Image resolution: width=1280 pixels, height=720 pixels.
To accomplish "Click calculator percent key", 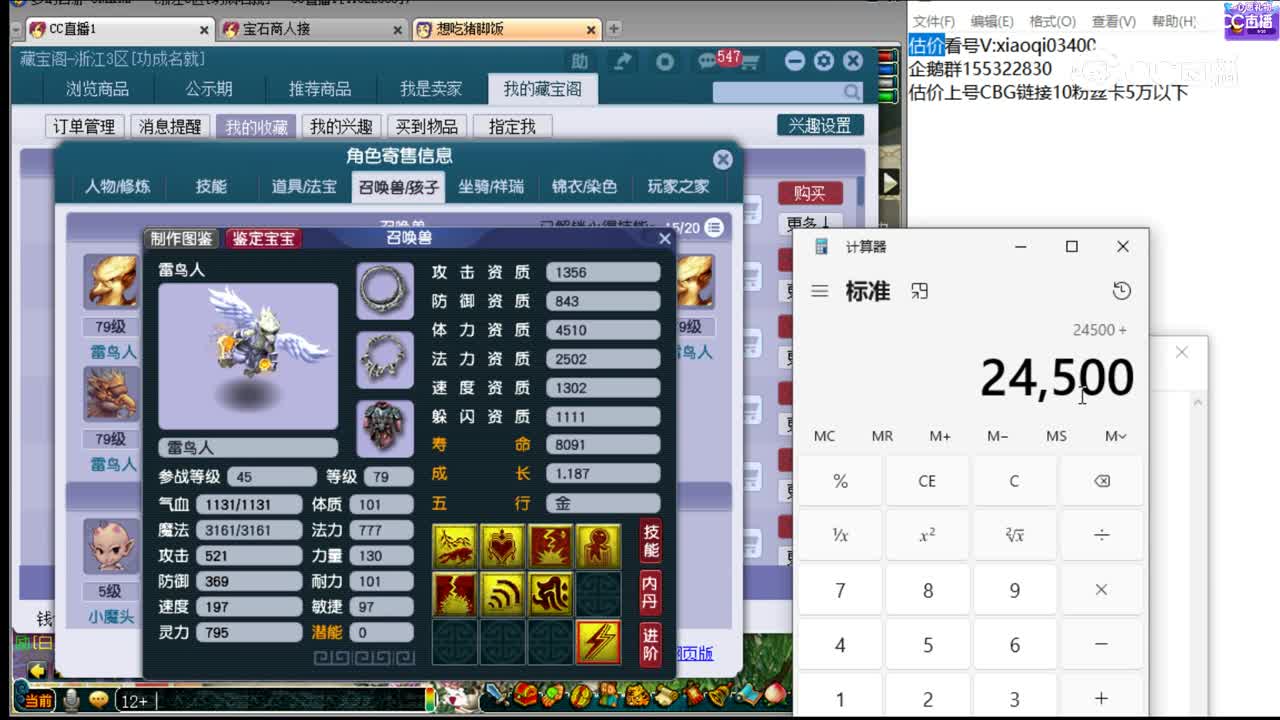I will 840,481.
